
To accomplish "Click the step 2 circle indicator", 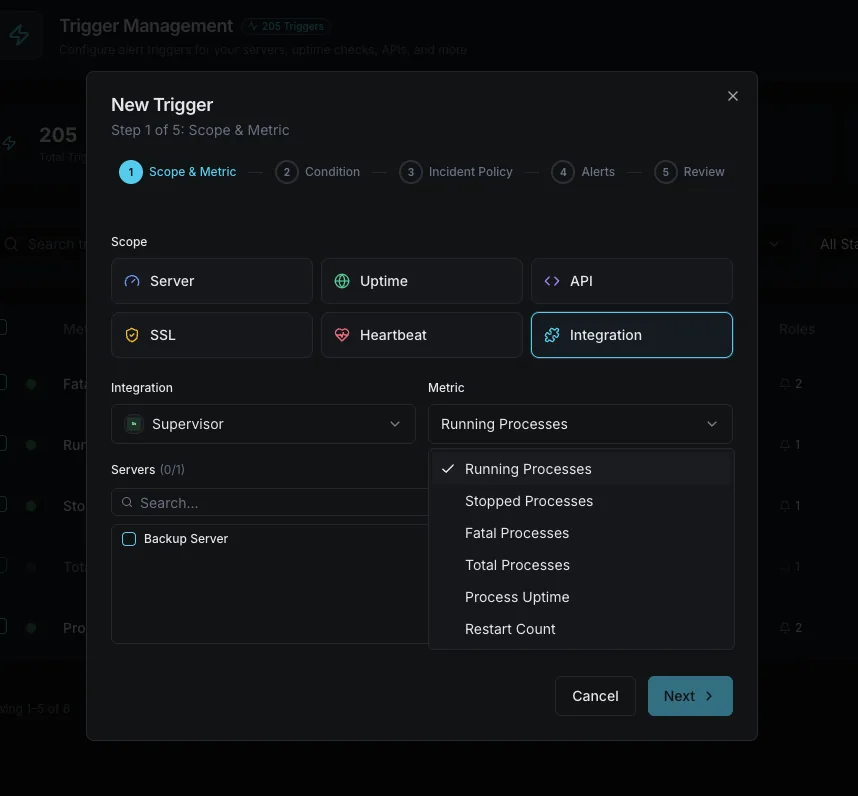I will pyautogui.click(x=287, y=172).
